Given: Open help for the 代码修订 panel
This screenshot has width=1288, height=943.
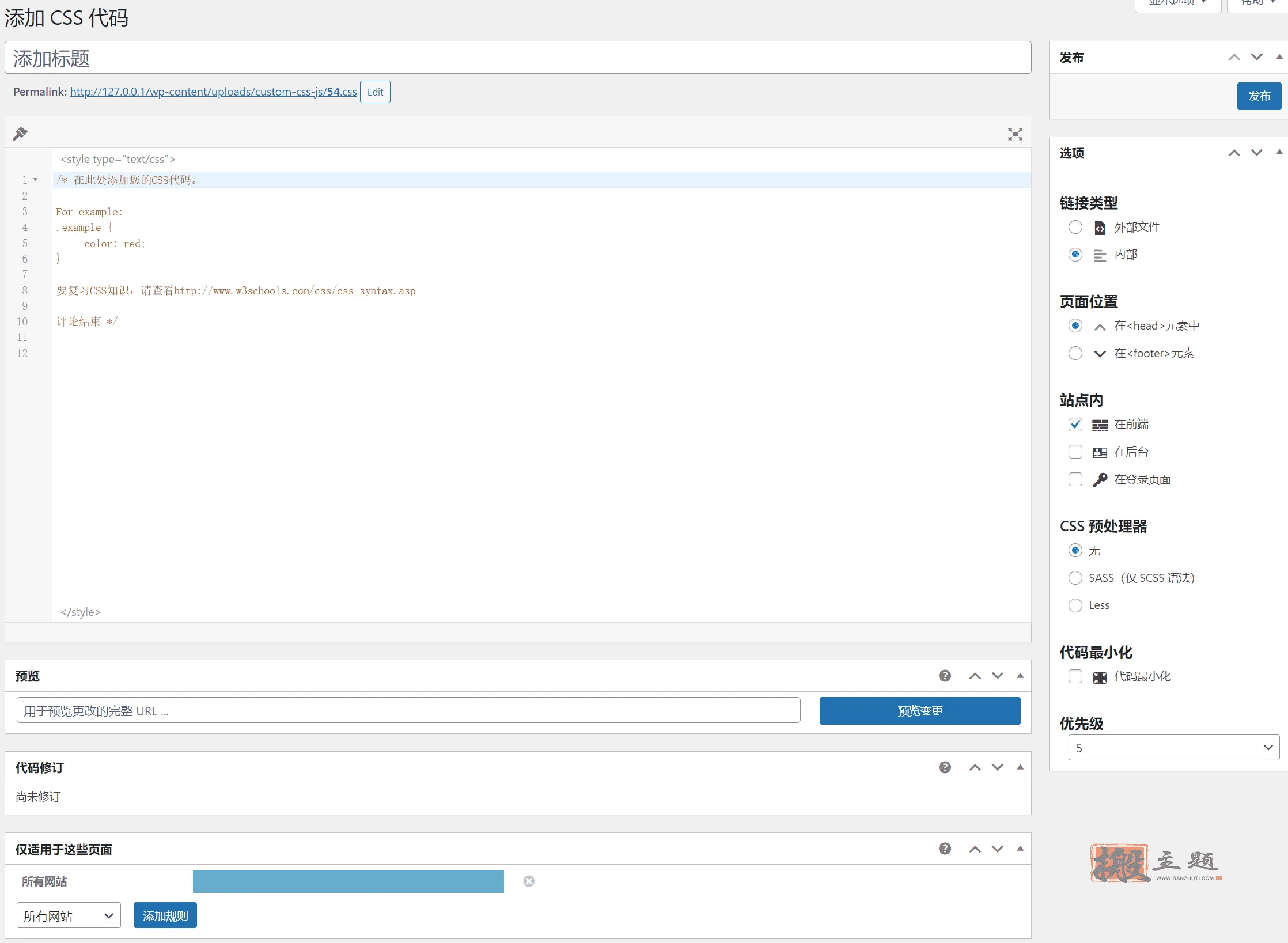Looking at the screenshot, I should pos(945,767).
